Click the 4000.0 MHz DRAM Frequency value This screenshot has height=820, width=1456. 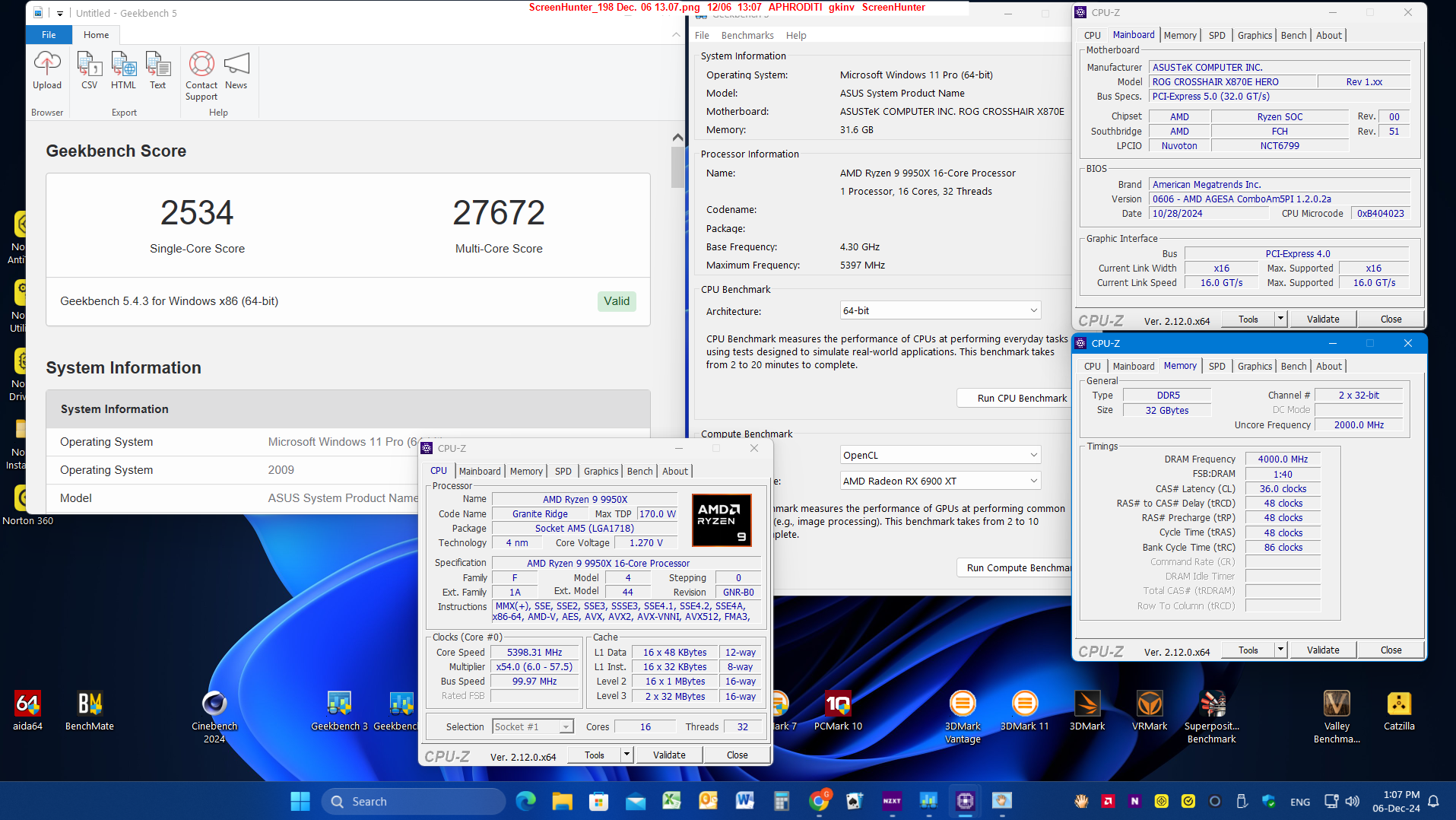click(x=1283, y=459)
